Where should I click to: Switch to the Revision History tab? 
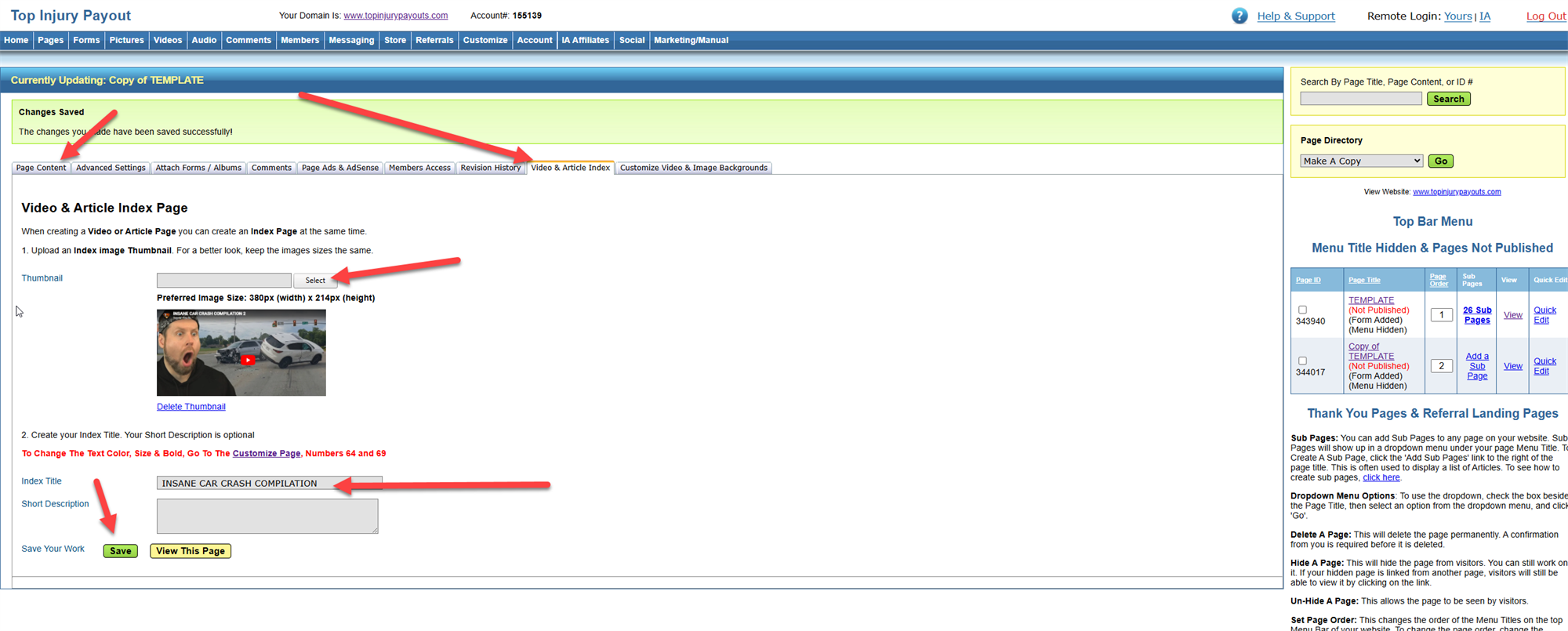pyautogui.click(x=491, y=168)
